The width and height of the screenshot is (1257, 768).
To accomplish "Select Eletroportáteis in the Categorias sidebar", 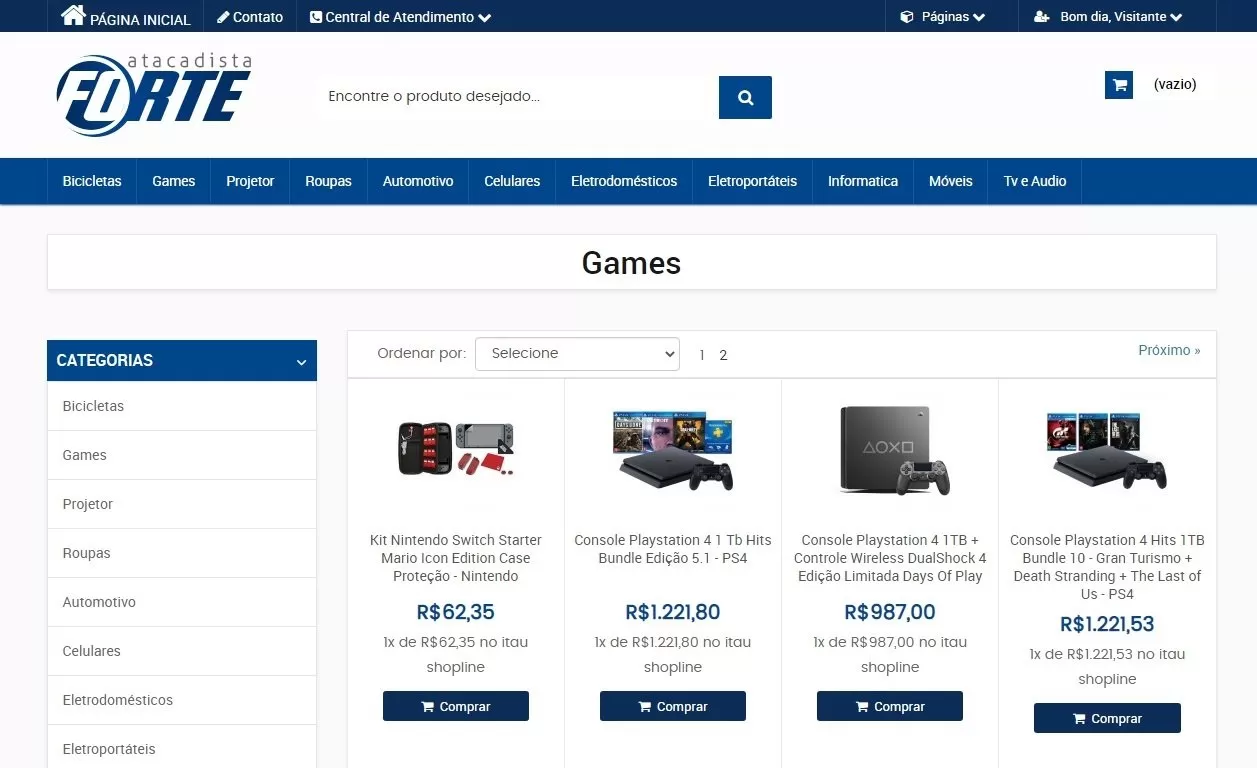I will coord(182,748).
